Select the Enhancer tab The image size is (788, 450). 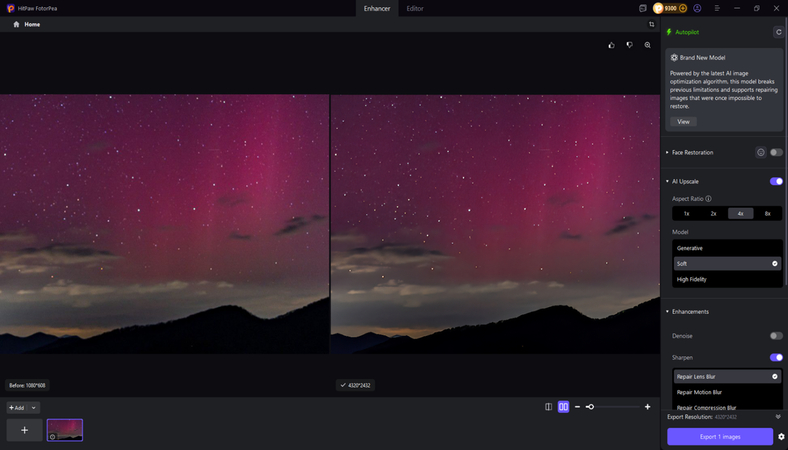[x=376, y=8]
